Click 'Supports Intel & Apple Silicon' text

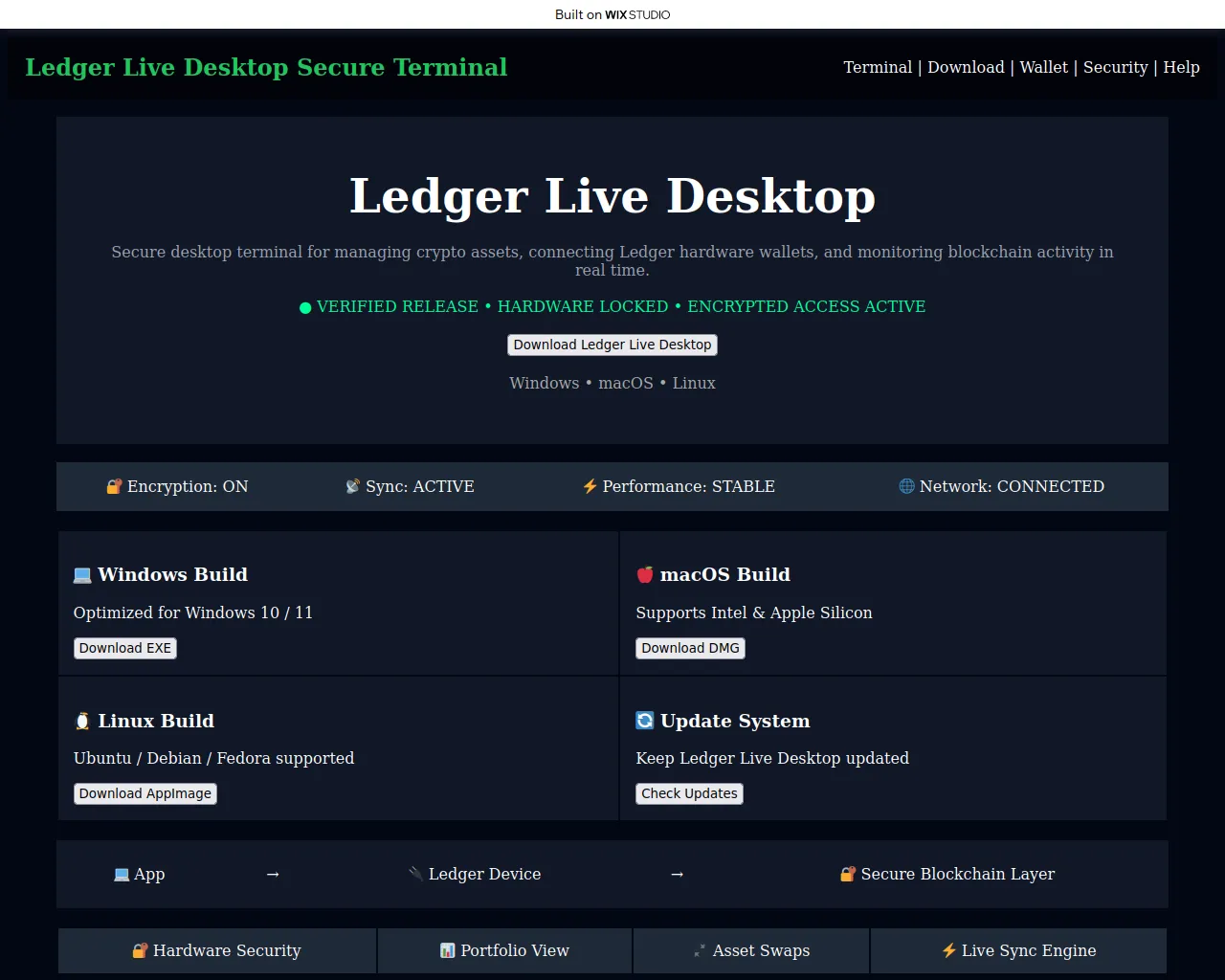click(x=754, y=612)
